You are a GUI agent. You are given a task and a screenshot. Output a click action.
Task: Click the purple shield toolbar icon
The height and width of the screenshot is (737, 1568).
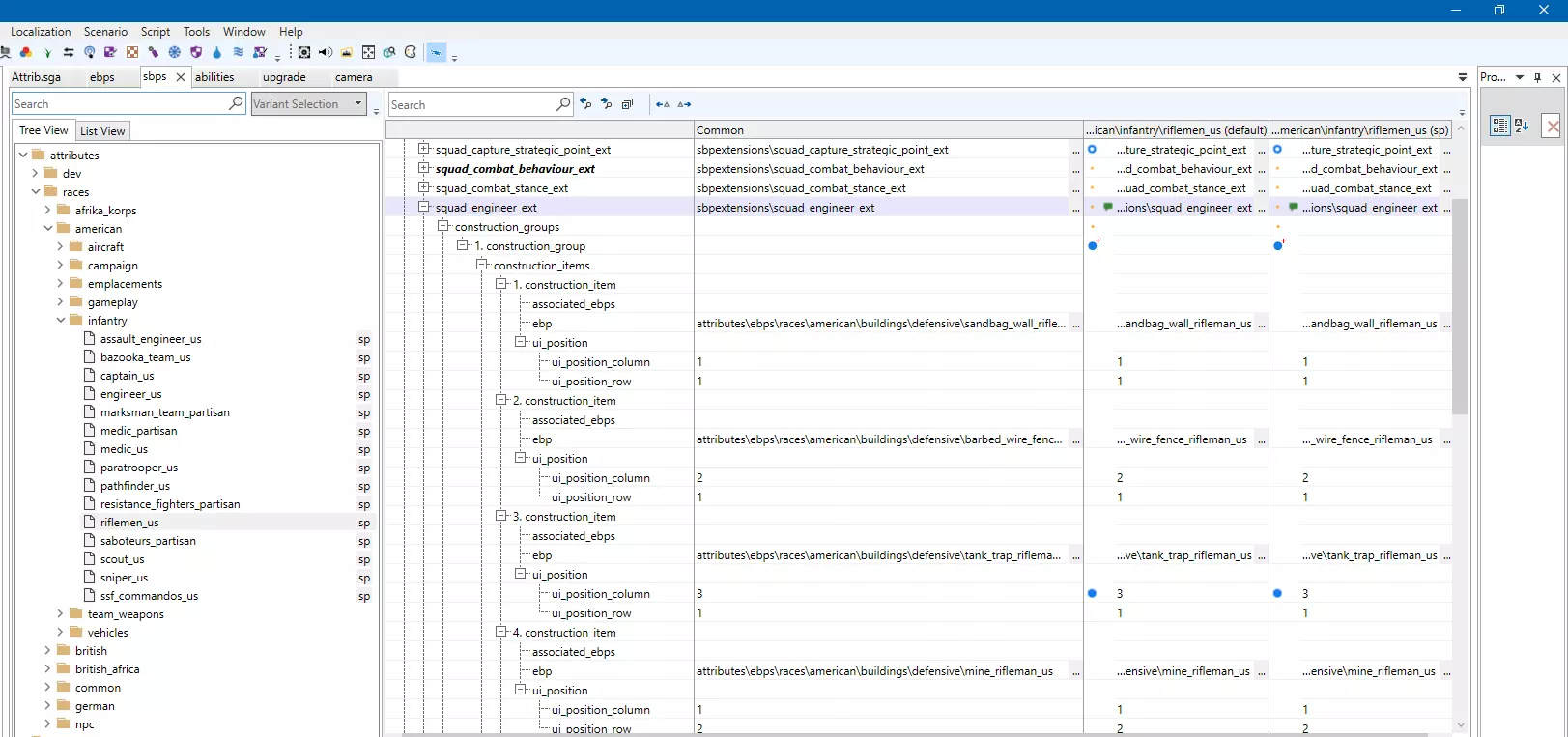196,52
